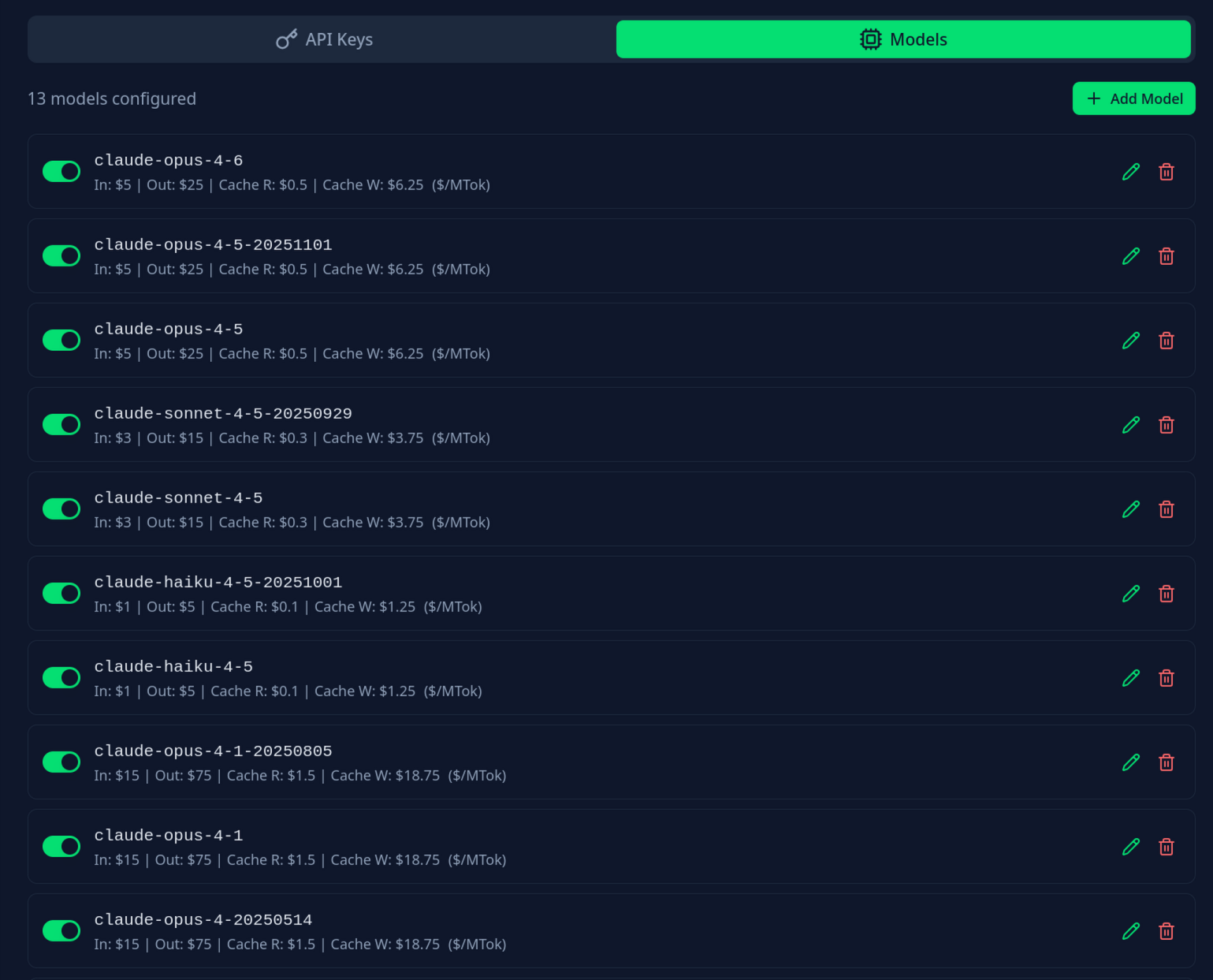Click the pencil icon for claude-opus-4-5
1213x980 pixels.
pyautogui.click(x=1131, y=341)
